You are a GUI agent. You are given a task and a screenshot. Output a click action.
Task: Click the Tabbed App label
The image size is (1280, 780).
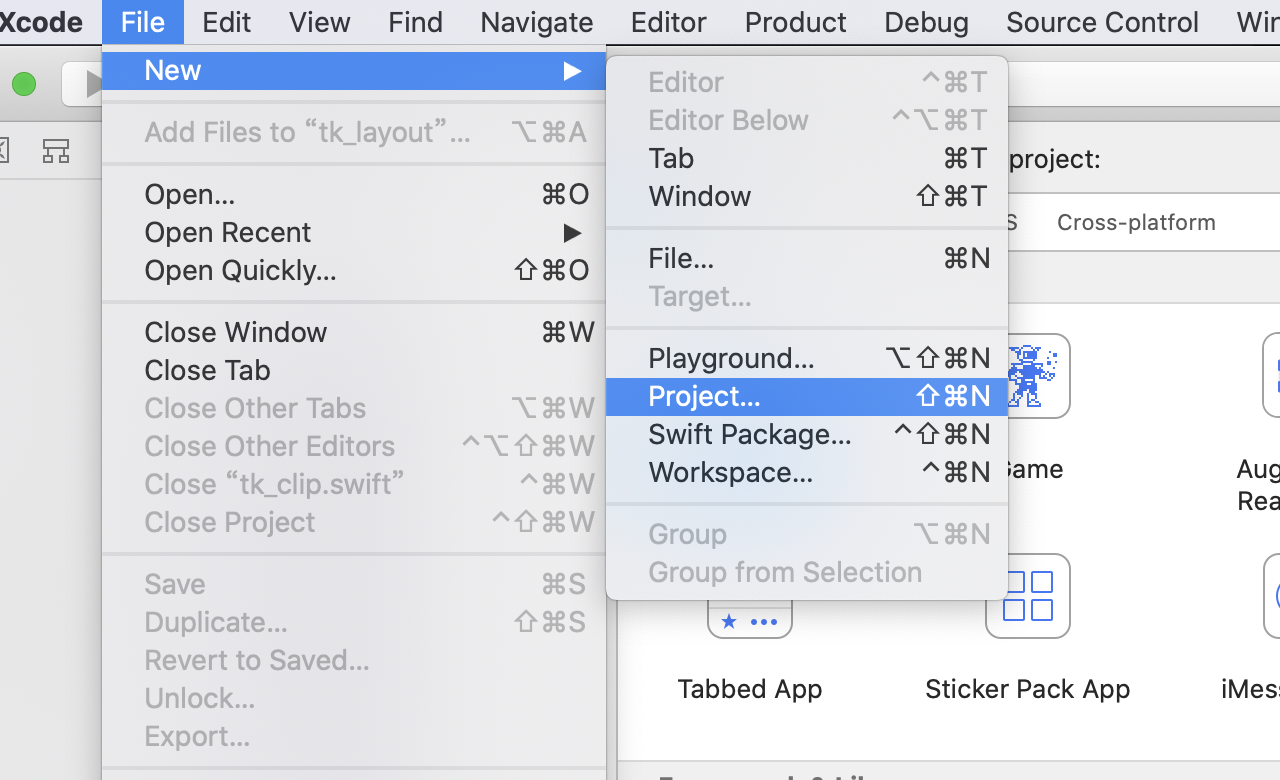click(750, 689)
